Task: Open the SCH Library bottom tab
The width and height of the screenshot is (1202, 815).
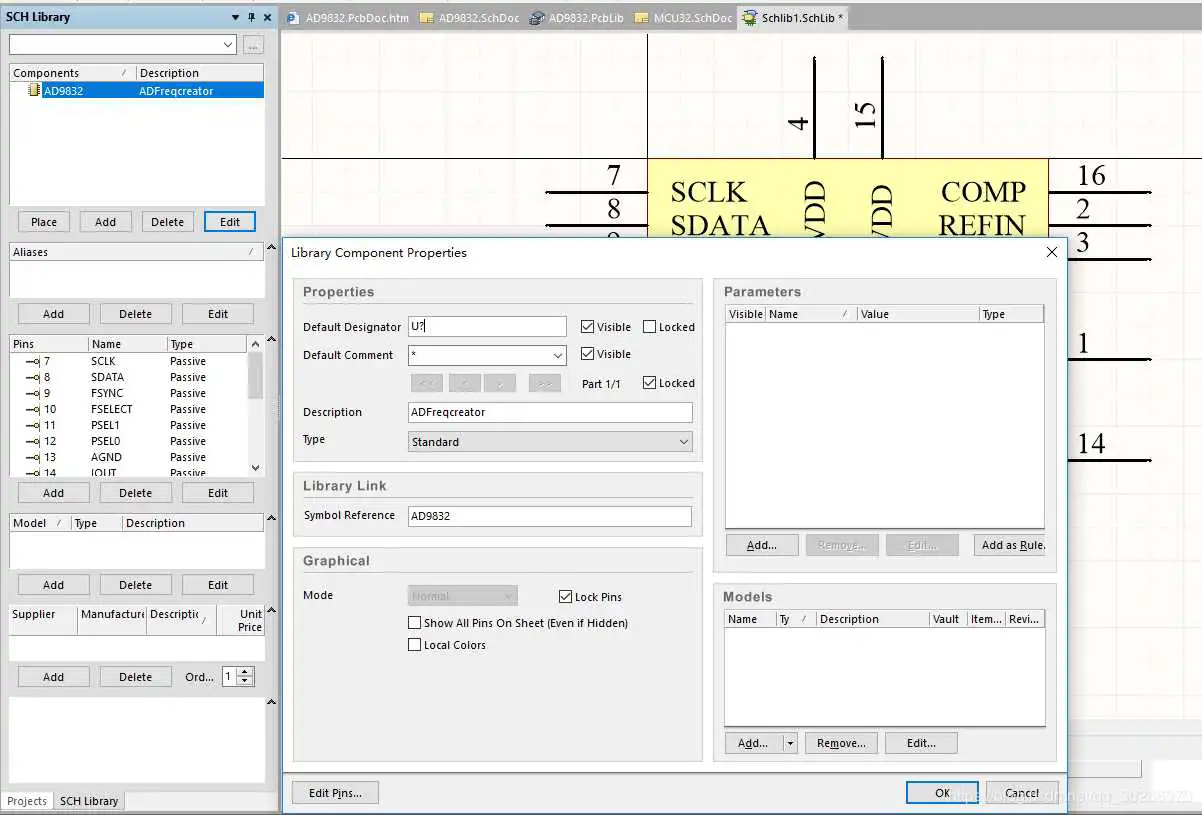Action: [89, 801]
